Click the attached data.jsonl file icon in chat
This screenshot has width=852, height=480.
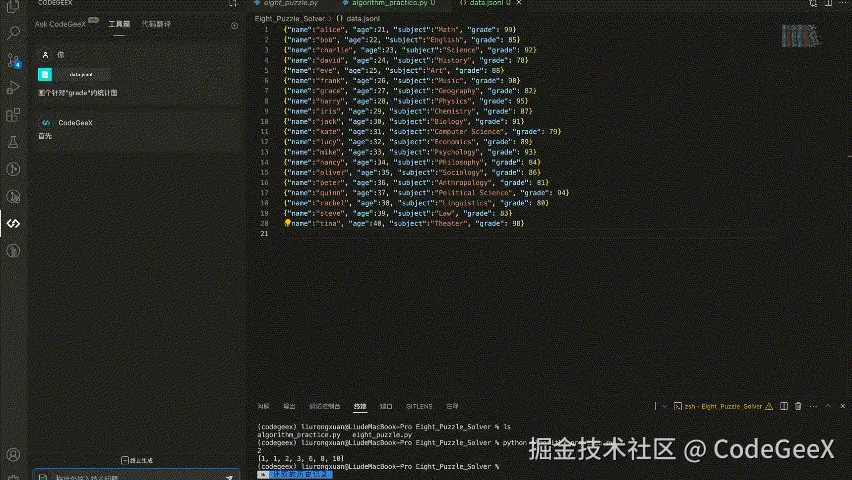coord(45,74)
